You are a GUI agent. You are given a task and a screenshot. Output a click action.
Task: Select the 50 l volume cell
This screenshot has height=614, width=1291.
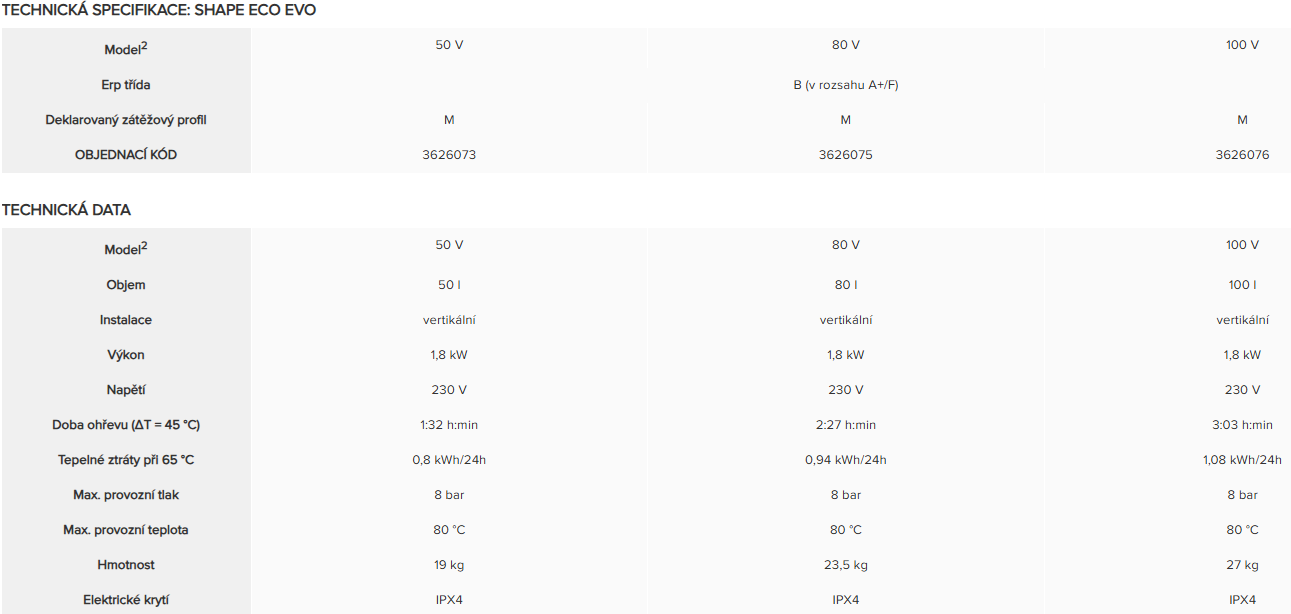(449, 285)
